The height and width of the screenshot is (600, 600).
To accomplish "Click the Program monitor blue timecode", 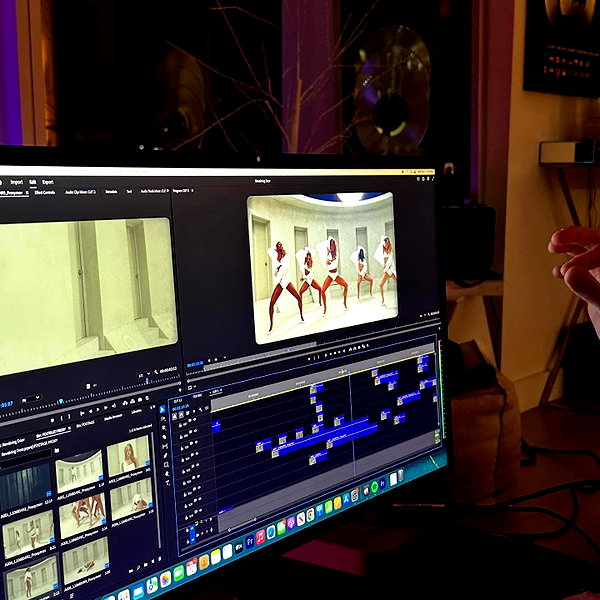I will point(195,364).
